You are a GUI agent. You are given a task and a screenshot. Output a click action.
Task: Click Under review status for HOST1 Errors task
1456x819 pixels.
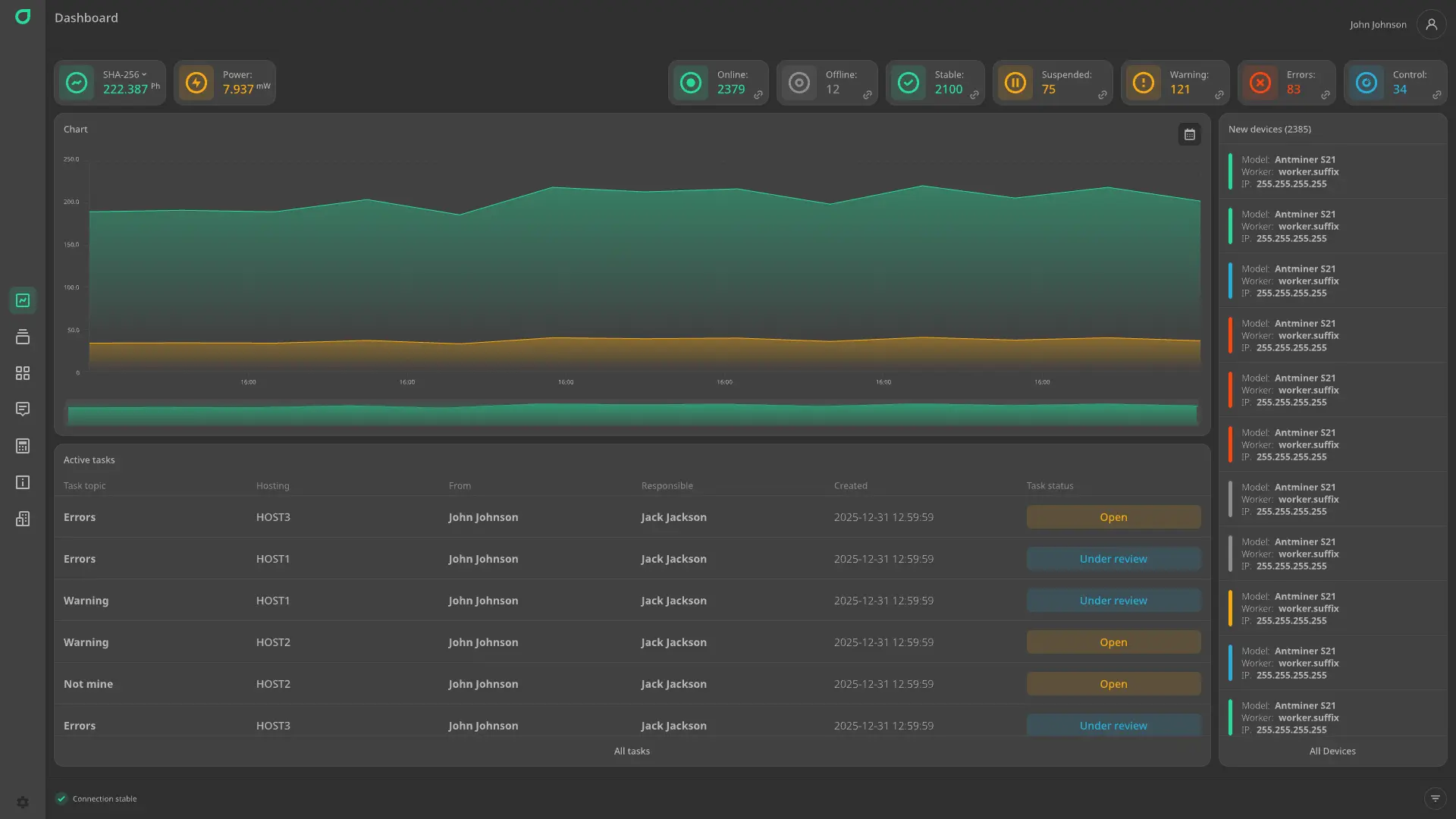(1113, 558)
